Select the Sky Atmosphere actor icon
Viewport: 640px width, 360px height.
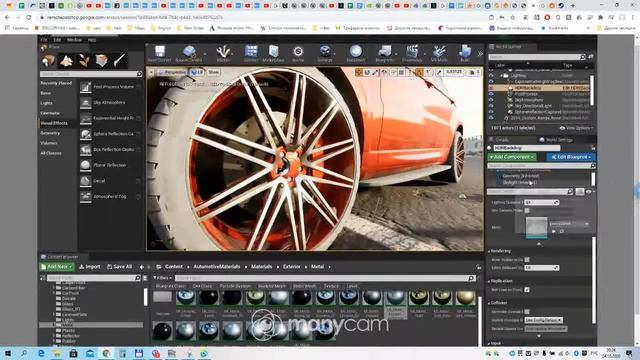86,102
